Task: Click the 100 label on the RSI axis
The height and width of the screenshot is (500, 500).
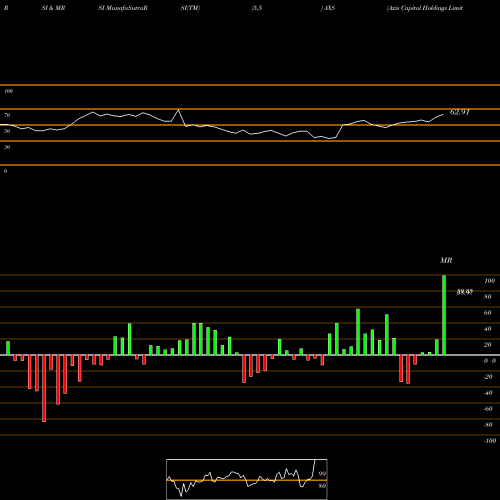Action: coord(8,91)
